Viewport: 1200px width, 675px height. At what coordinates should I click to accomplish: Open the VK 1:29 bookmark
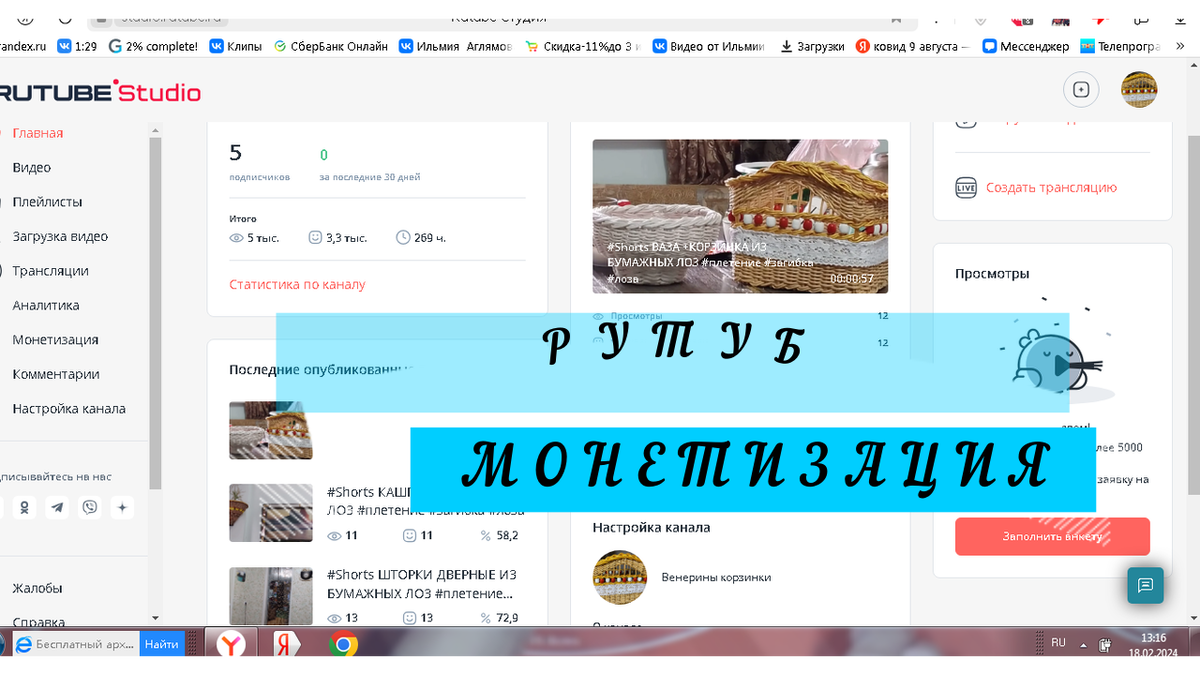click(76, 46)
